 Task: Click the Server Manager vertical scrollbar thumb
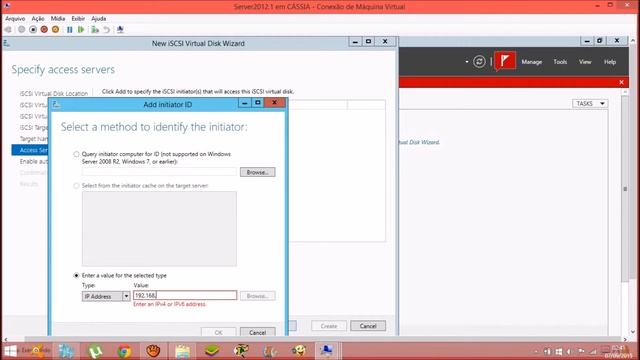pos(625,189)
